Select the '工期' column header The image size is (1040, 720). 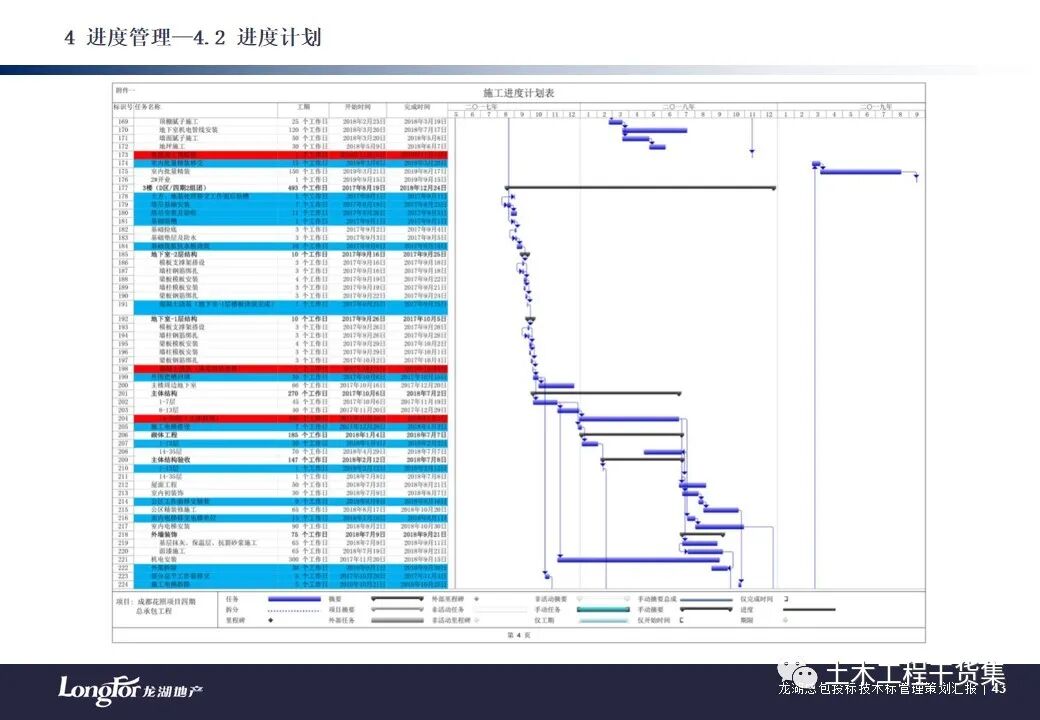[x=303, y=107]
